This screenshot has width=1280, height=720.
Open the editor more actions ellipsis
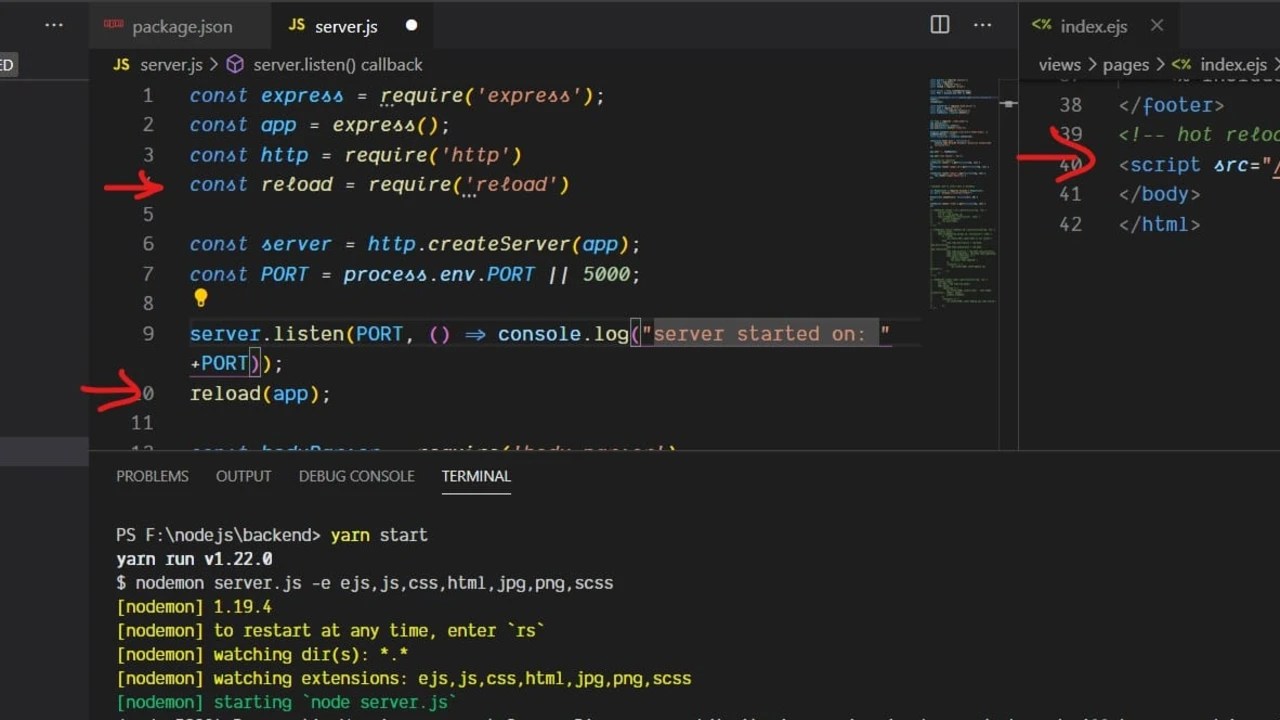click(x=983, y=24)
